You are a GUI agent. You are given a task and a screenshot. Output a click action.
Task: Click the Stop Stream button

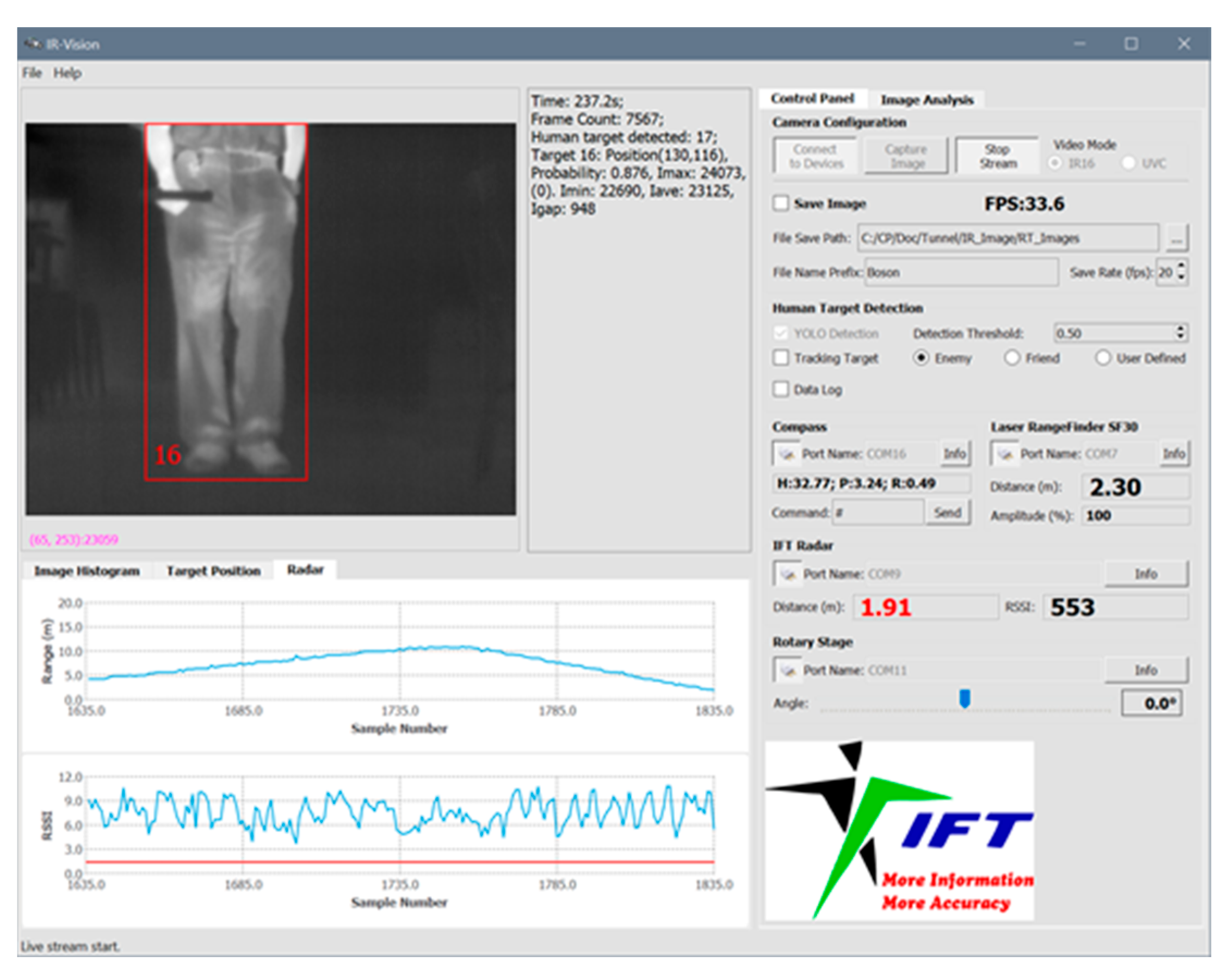(998, 156)
